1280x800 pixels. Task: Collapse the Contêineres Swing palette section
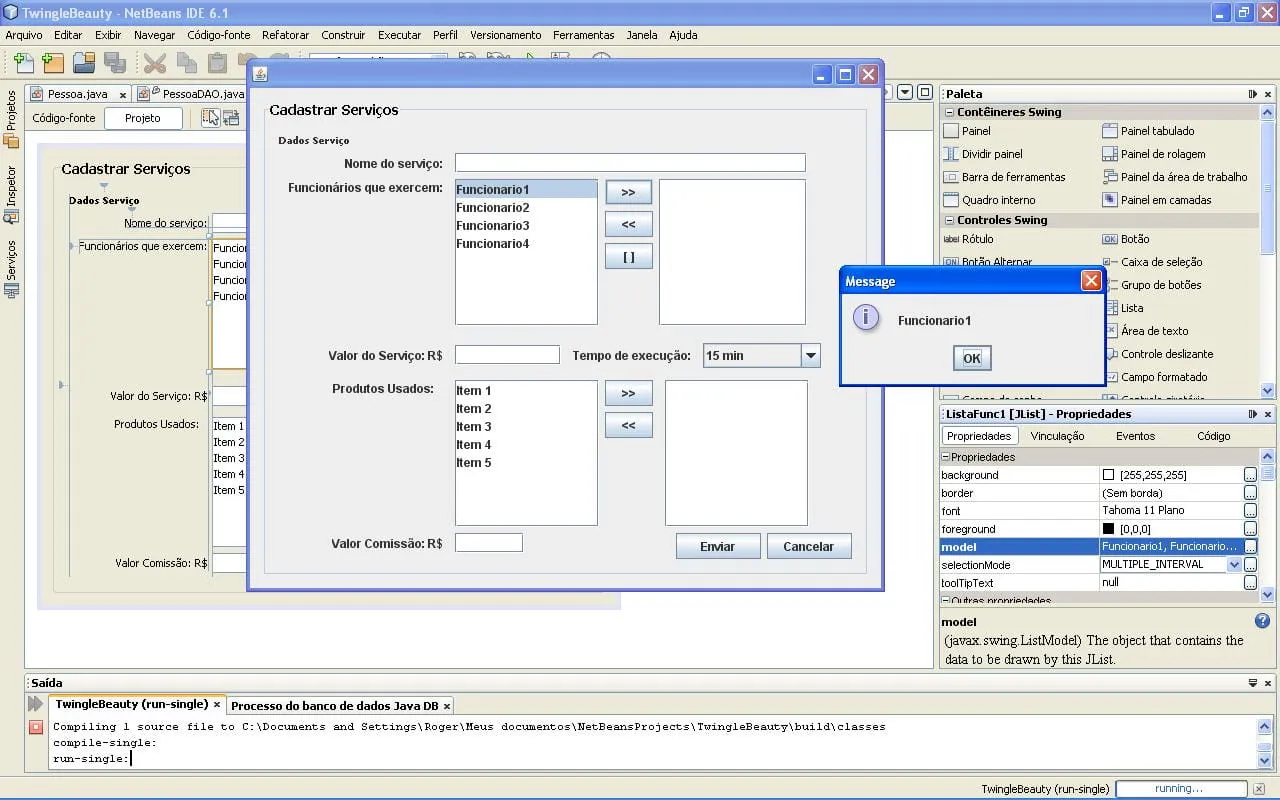pos(949,112)
